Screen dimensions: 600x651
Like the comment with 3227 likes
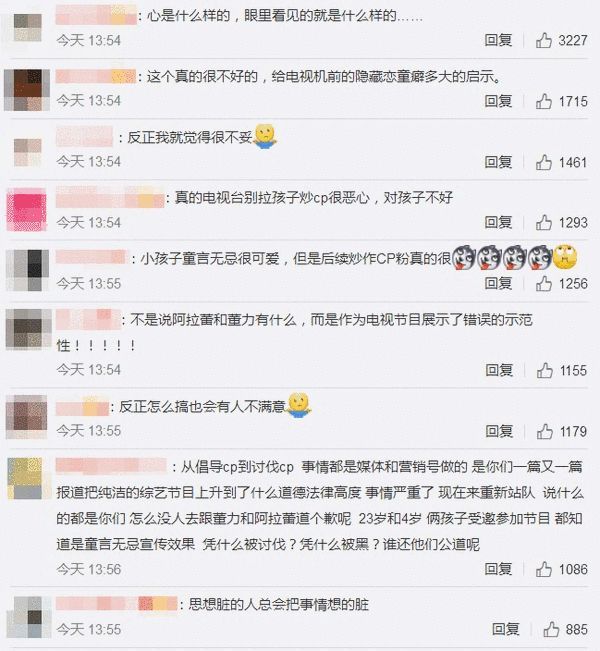[x=544, y=40]
